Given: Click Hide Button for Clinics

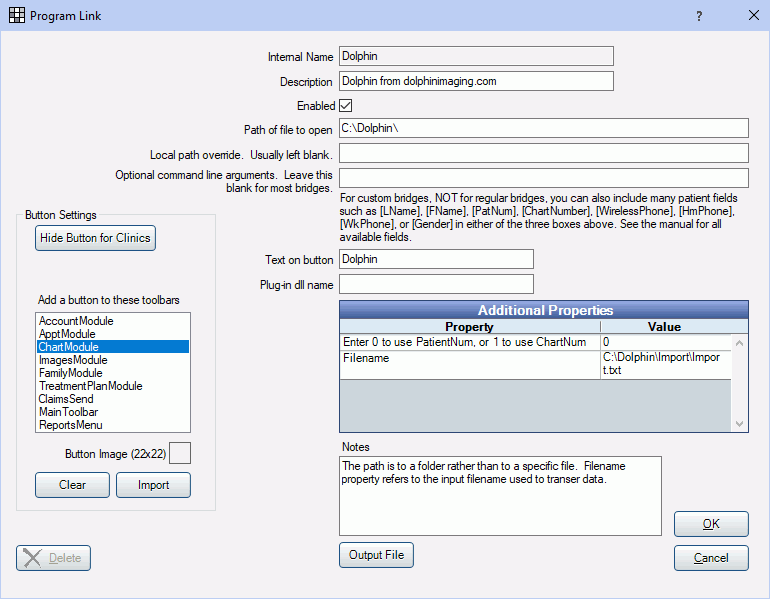Looking at the screenshot, I should (95, 238).
